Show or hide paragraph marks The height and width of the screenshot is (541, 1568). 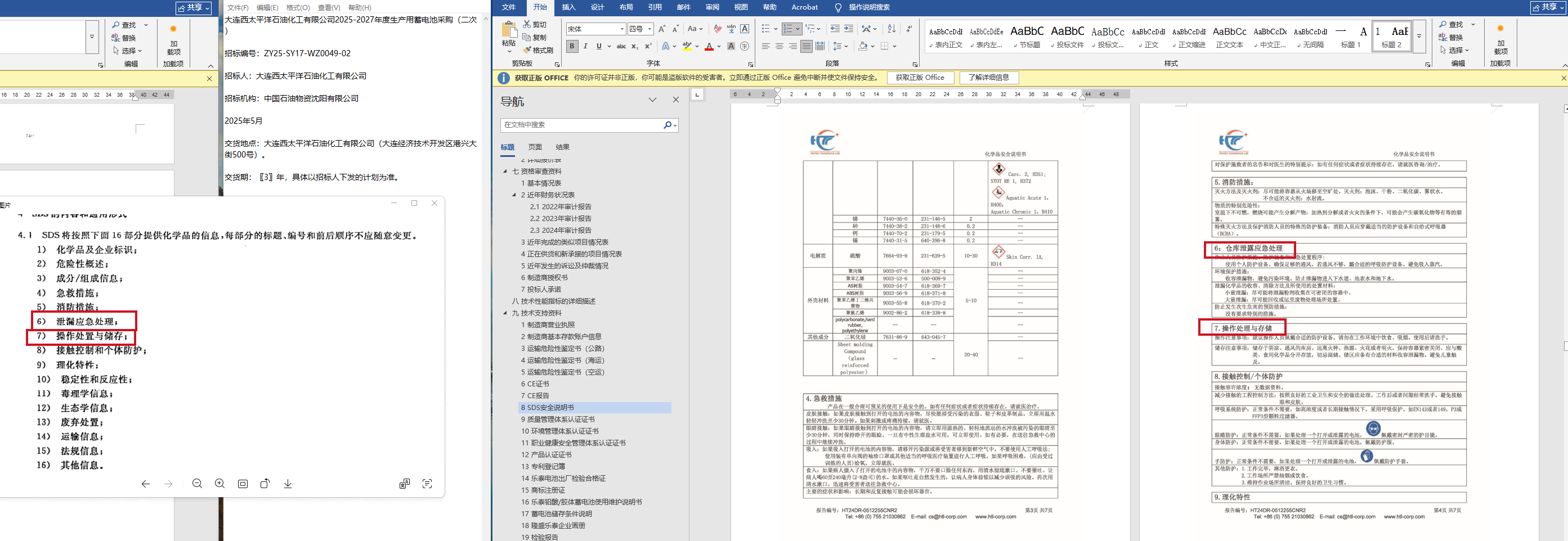tap(909, 29)
